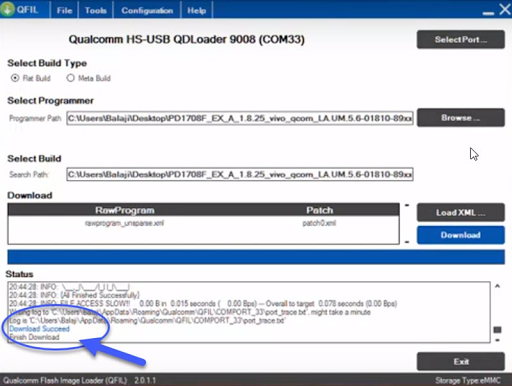The height and width of the screenshot is (386, 512).
Task: Click the Search Path input field
Action: pyautogui.click(x=240, y=174)
